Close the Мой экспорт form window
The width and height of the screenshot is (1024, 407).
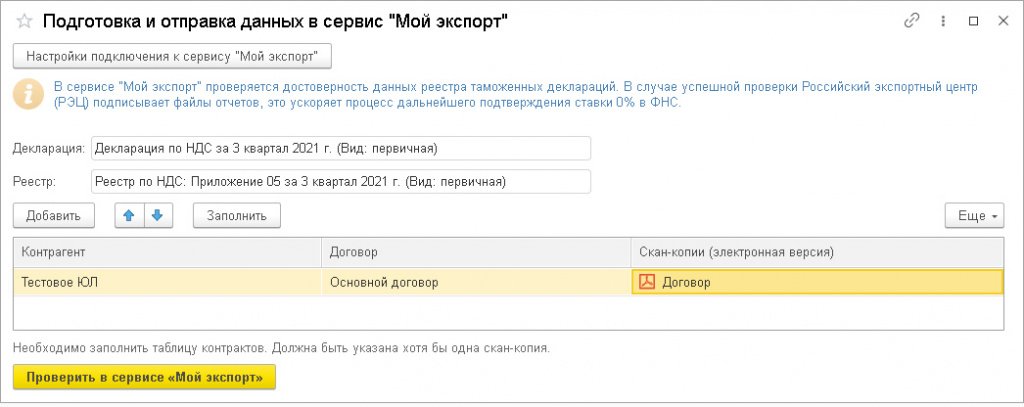[x=1002, y=21]
